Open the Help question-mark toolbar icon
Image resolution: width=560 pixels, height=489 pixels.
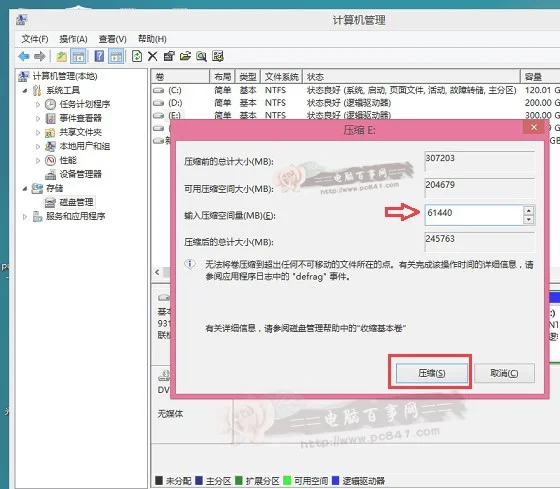[x=99, y=56]
